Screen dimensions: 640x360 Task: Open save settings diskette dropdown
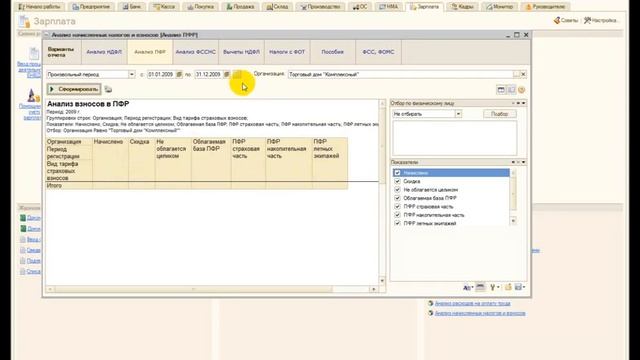coord(520,287)
